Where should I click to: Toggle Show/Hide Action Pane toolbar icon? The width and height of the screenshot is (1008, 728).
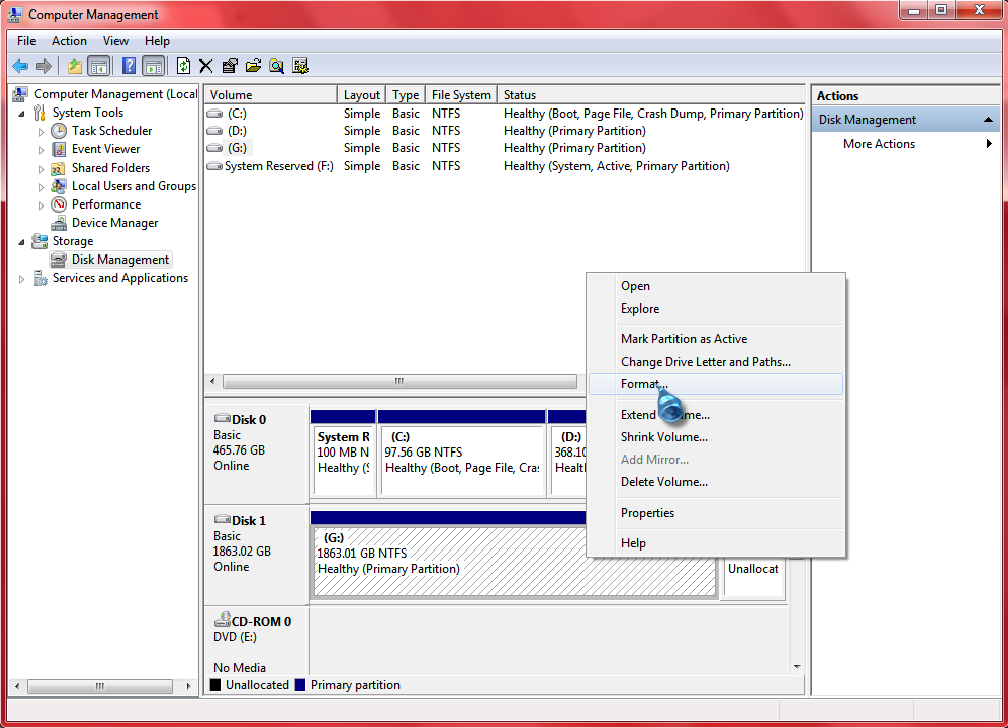[x=153, y=66]
